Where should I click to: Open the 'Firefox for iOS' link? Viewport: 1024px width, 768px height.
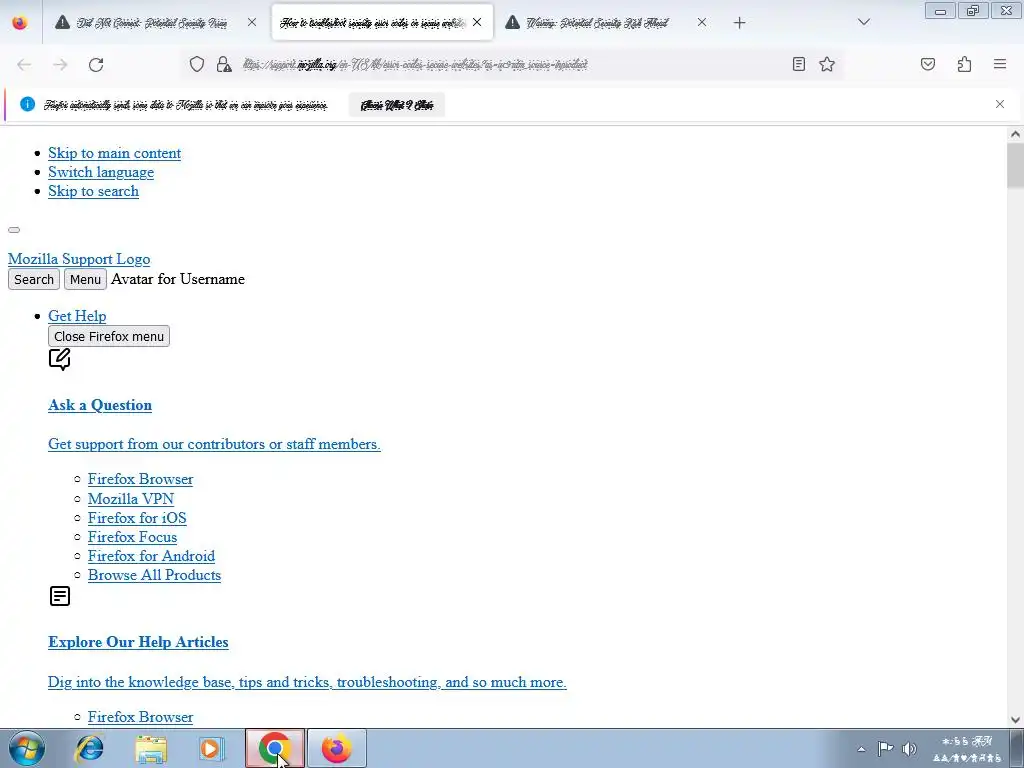point(137,518)
